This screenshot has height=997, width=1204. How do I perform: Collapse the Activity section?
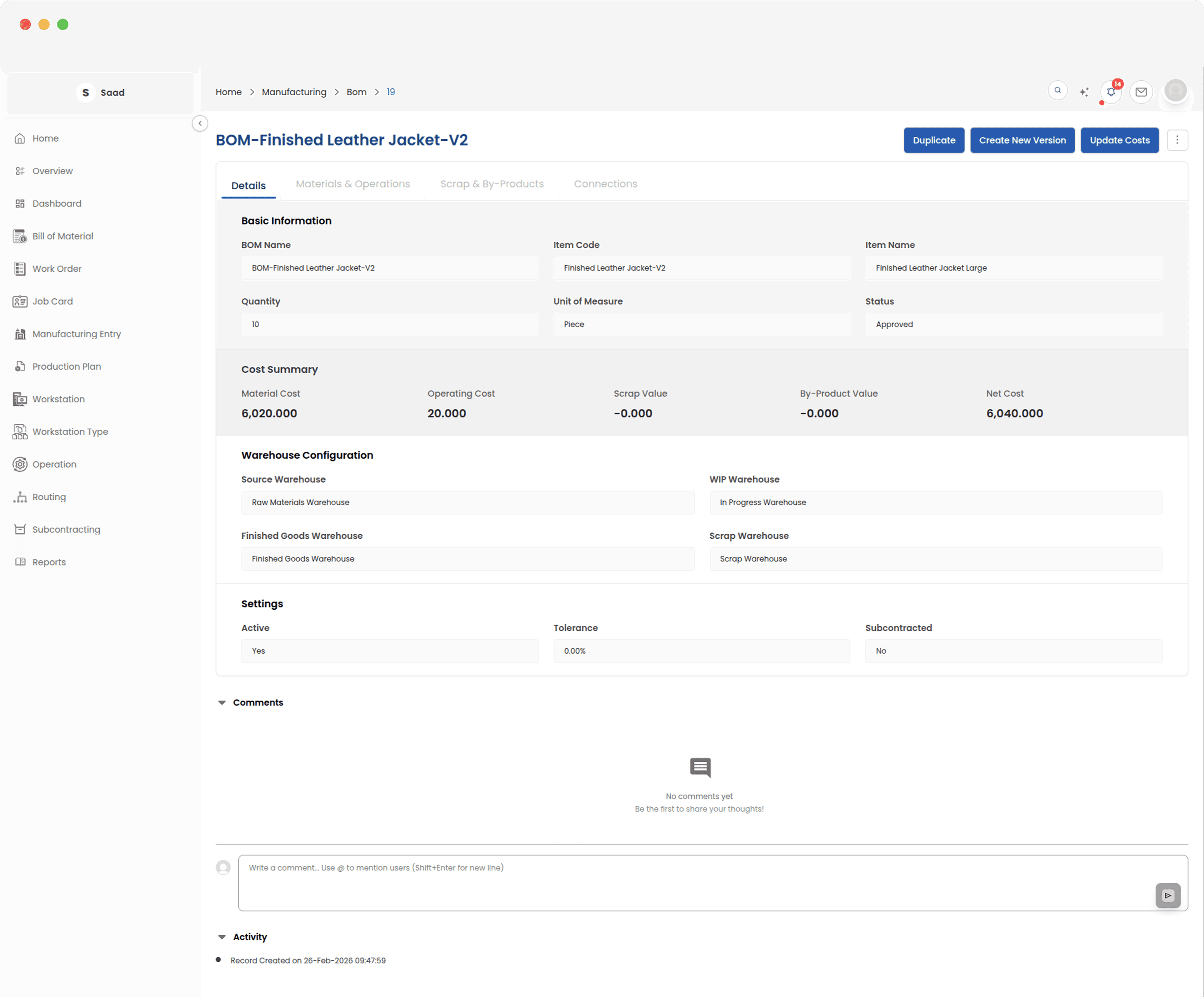[222, 937]
